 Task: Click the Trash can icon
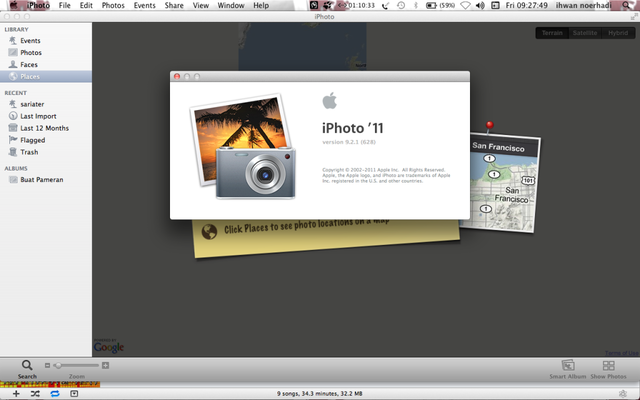point(13,152)
